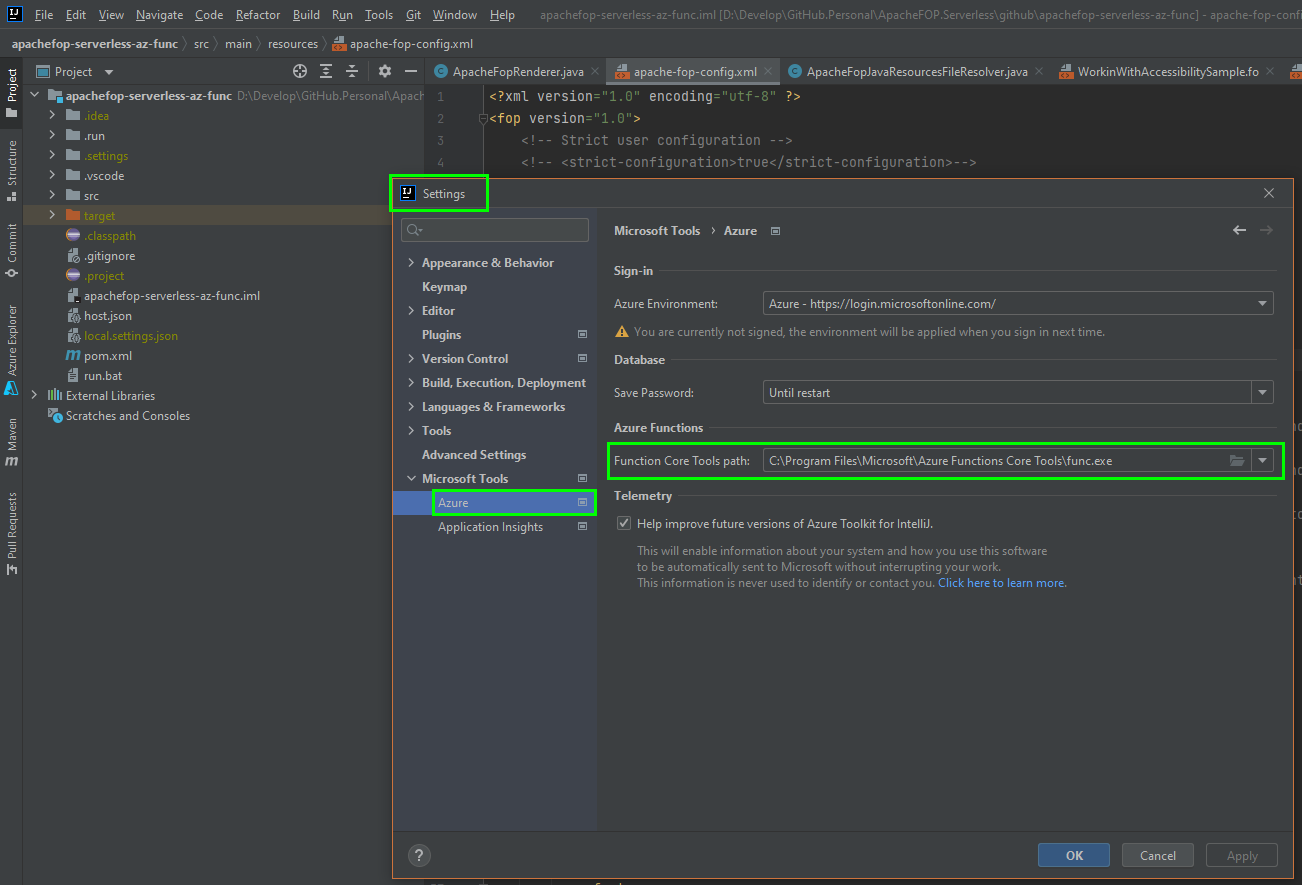
Task: Open Function Core Tools path dropdown arrow
Action: [x=1263, y=461]
